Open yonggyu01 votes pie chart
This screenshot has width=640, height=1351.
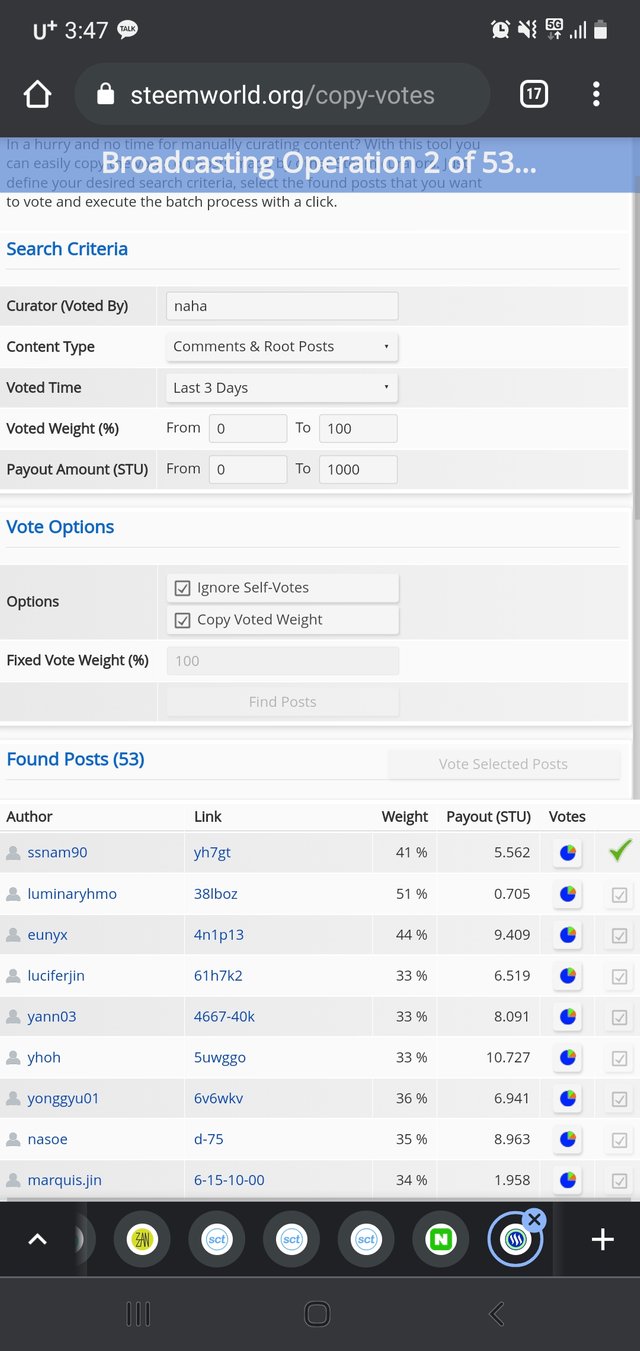pyautogui.click(x=568, y=1099)
